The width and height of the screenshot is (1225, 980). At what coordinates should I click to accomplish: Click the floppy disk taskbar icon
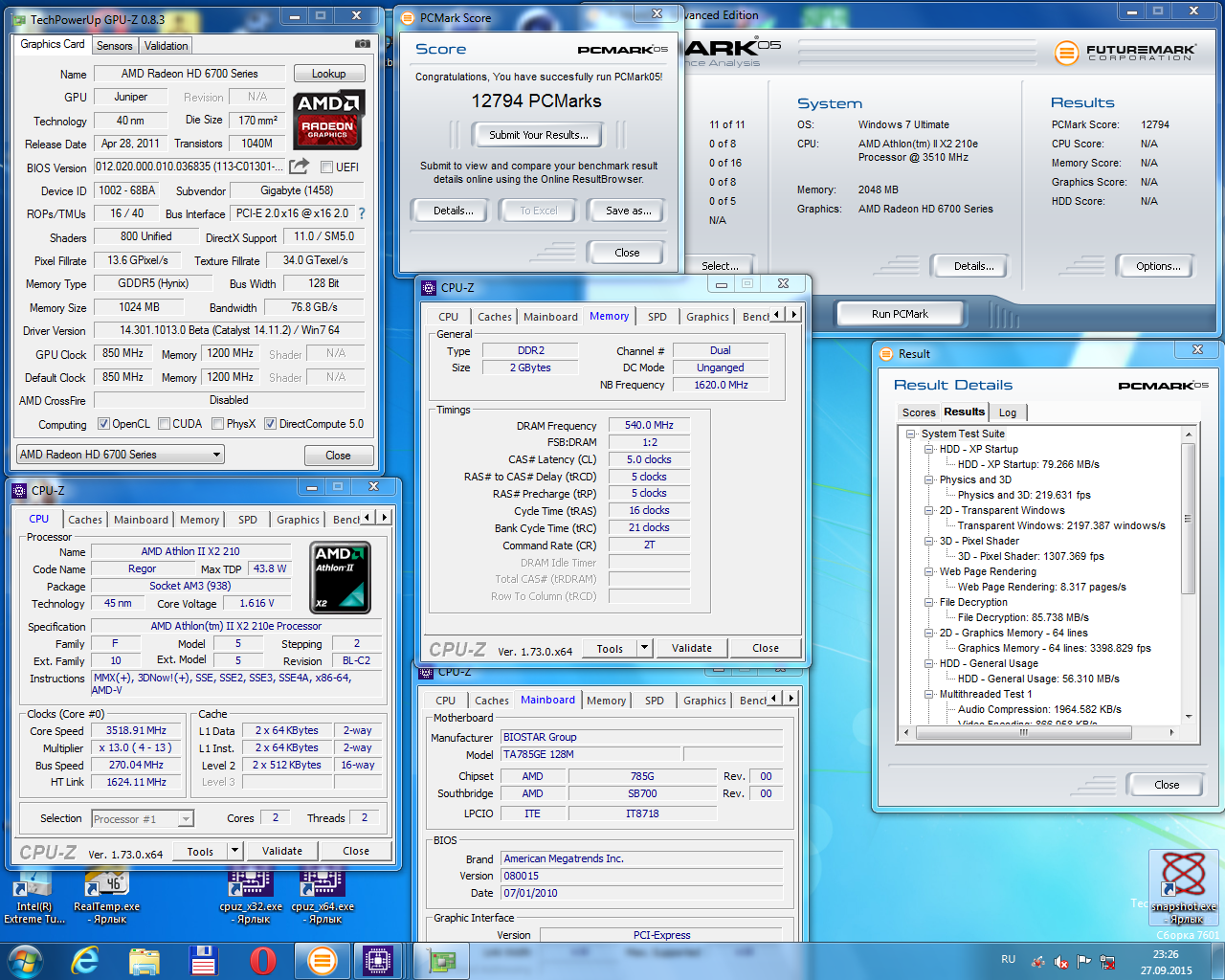pyautogui.click(x=203, y=960)
